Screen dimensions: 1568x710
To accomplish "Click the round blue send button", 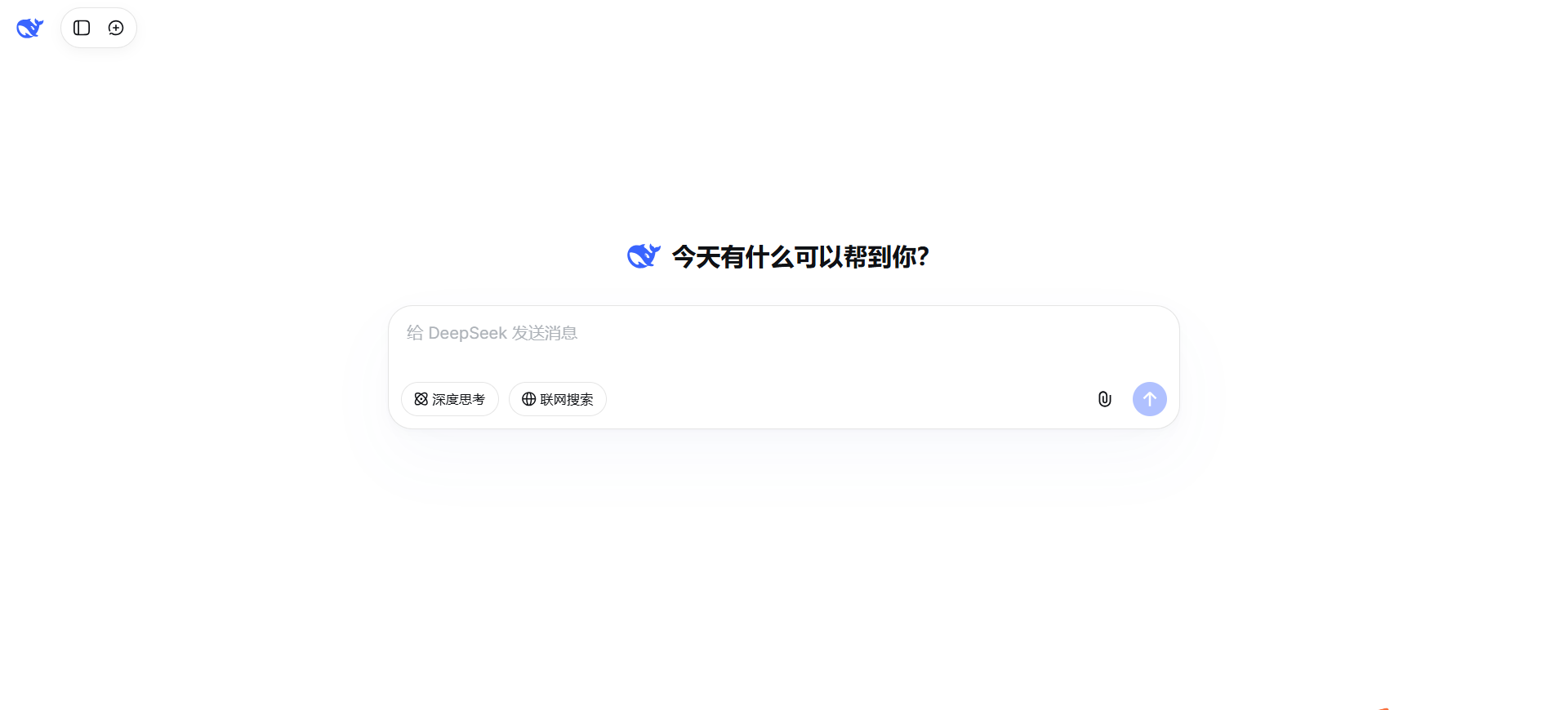I will tap(1149, 399).
